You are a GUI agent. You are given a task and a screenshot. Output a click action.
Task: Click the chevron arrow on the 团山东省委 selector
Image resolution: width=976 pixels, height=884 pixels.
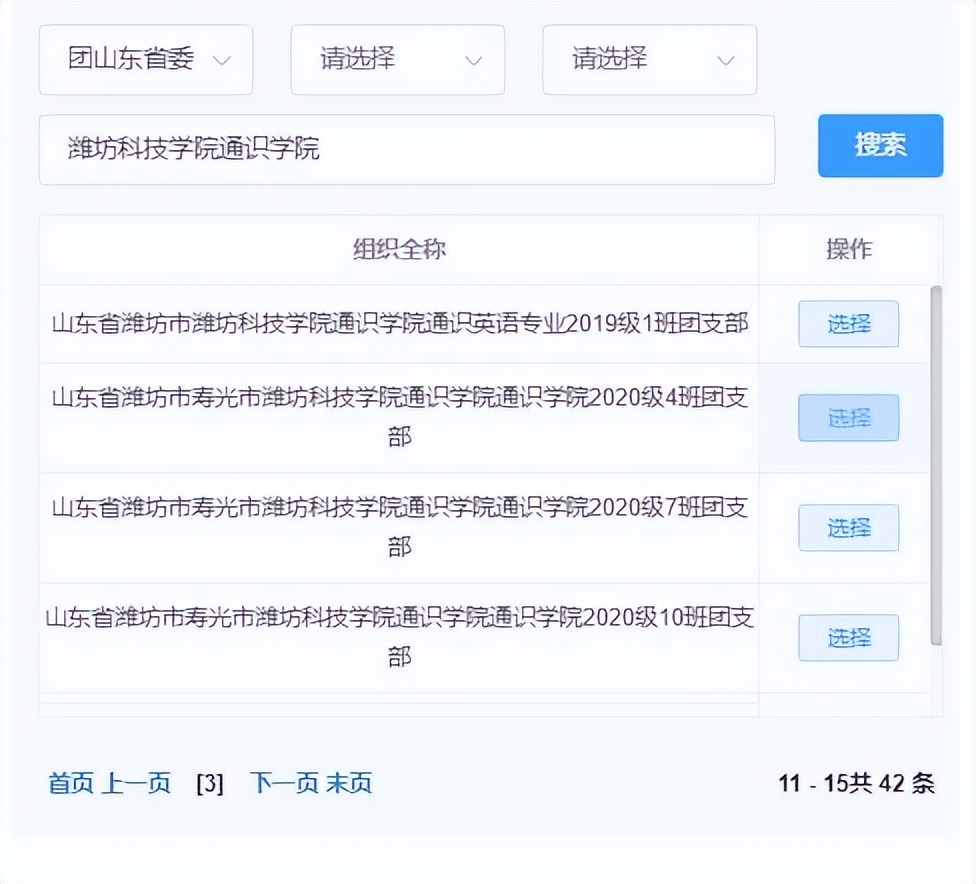click(223, 60)
